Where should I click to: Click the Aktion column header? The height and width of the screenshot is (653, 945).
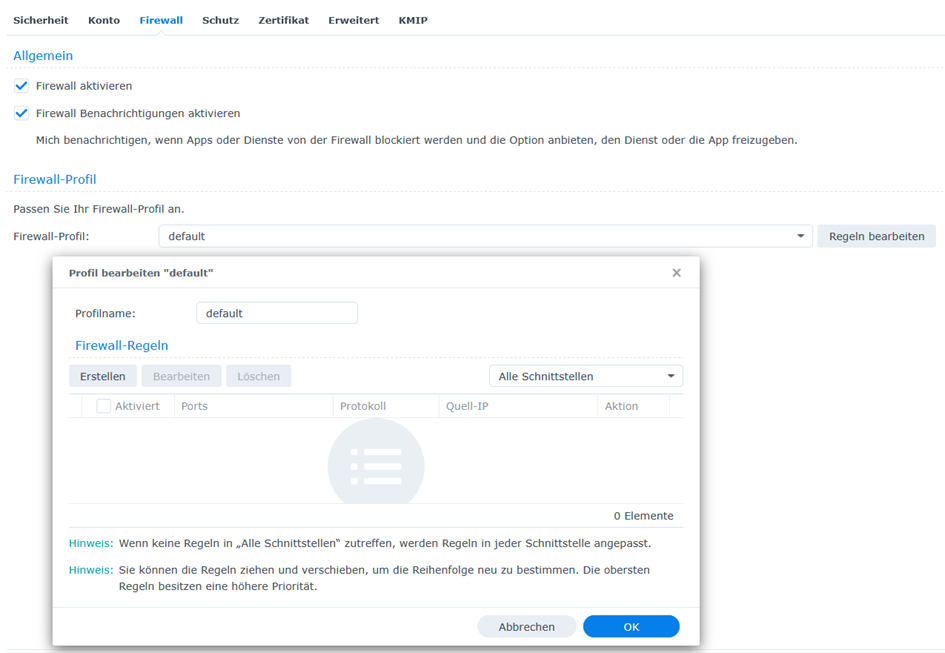633,406
